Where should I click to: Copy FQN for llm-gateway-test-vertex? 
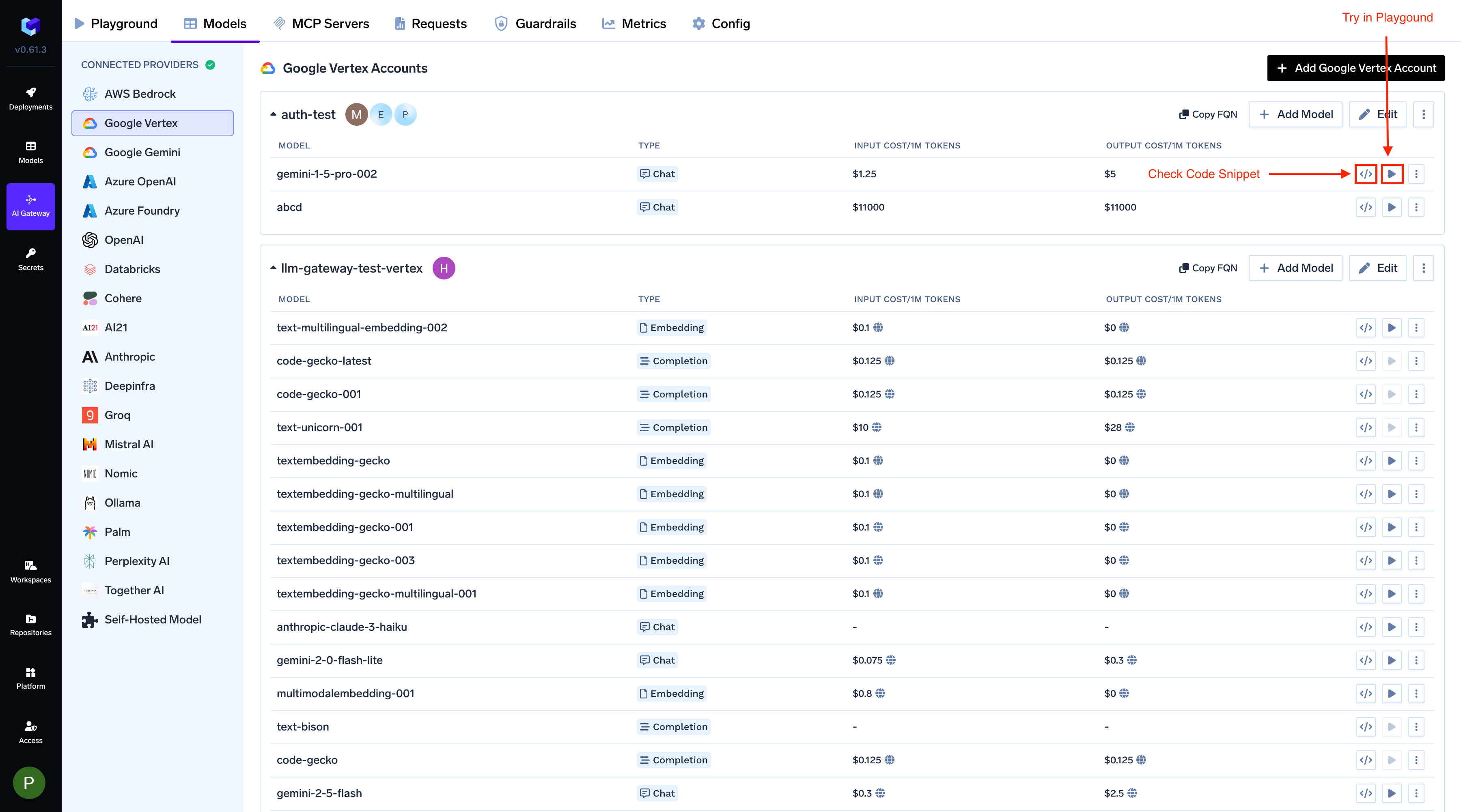1208,268
